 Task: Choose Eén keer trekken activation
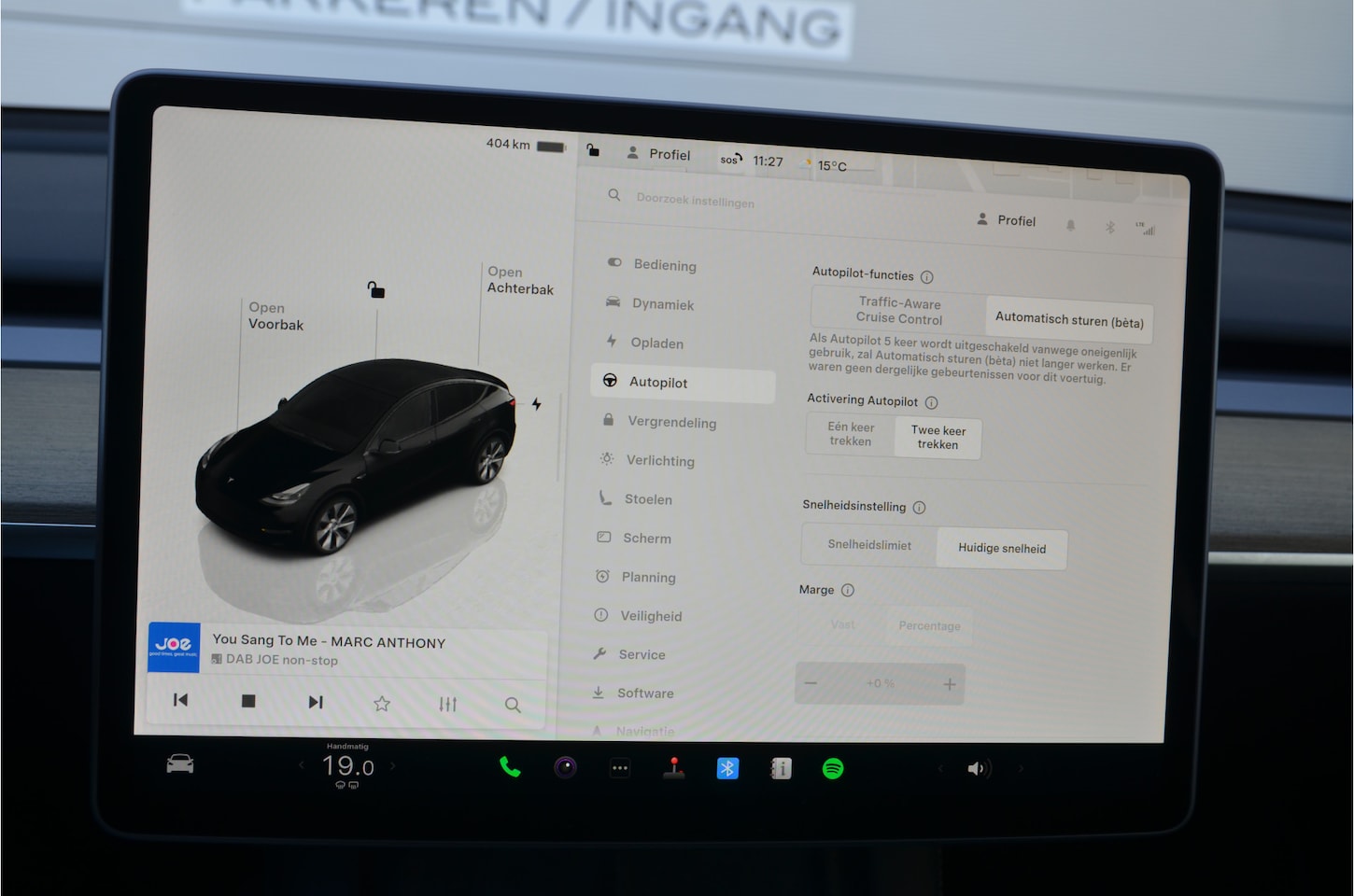coord(850,434)
